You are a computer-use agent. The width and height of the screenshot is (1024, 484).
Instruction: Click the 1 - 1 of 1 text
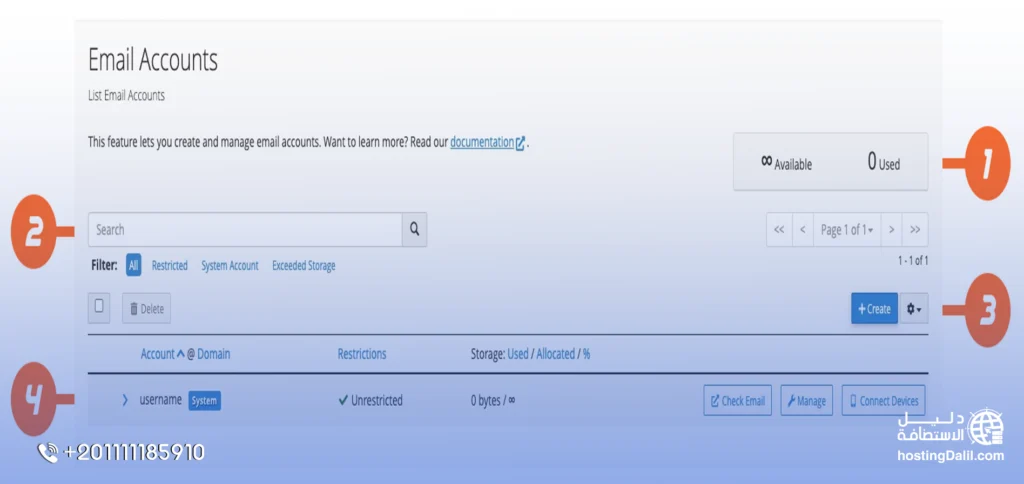(x=913, y=261)
